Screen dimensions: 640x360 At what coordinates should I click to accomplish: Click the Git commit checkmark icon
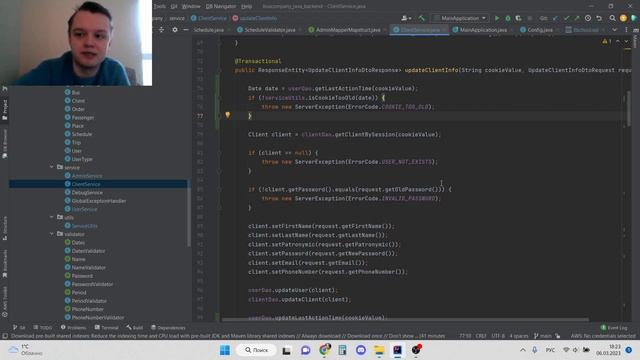pyautogui.click(x=566, y=18)
